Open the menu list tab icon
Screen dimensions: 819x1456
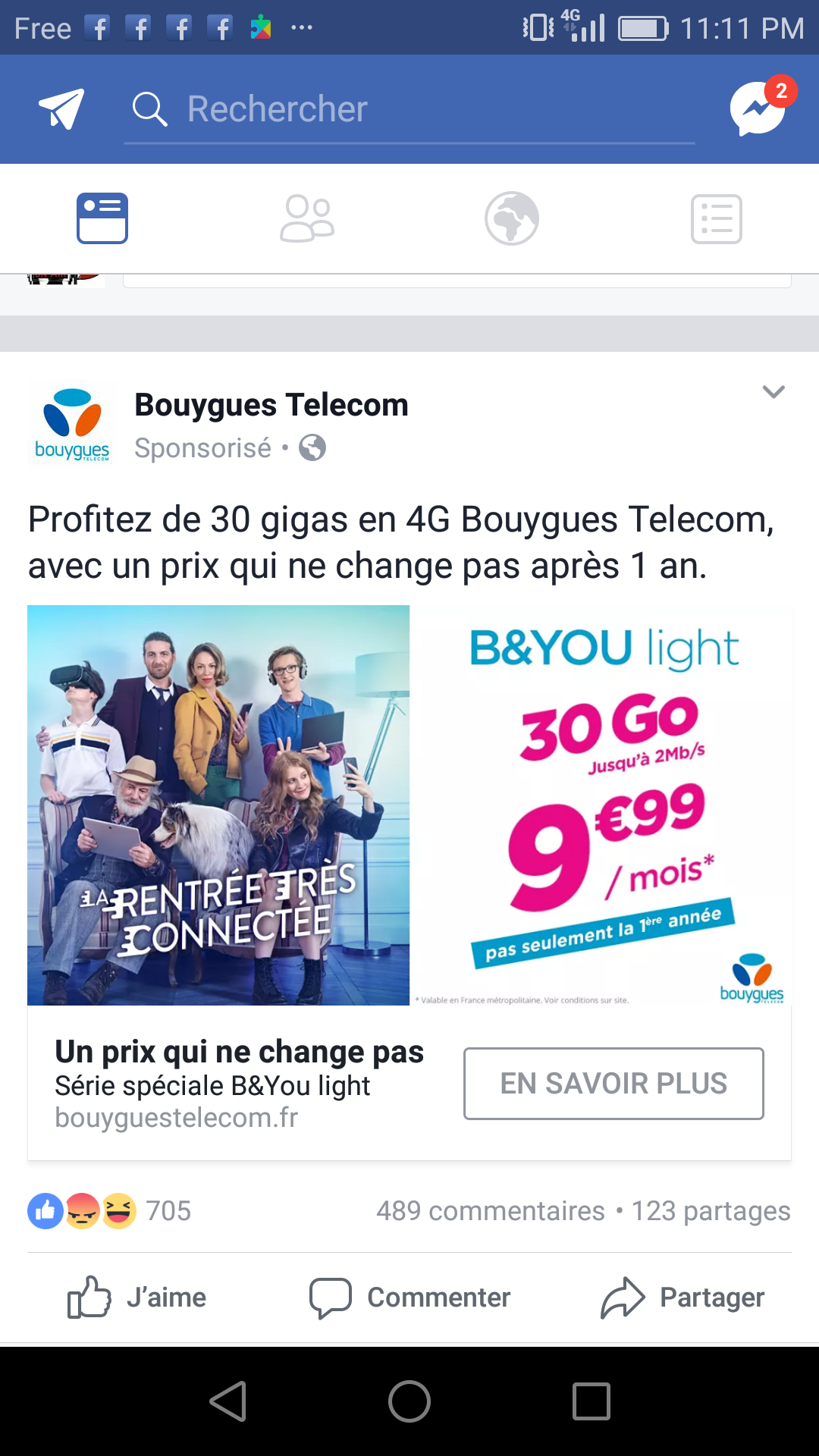717,218
